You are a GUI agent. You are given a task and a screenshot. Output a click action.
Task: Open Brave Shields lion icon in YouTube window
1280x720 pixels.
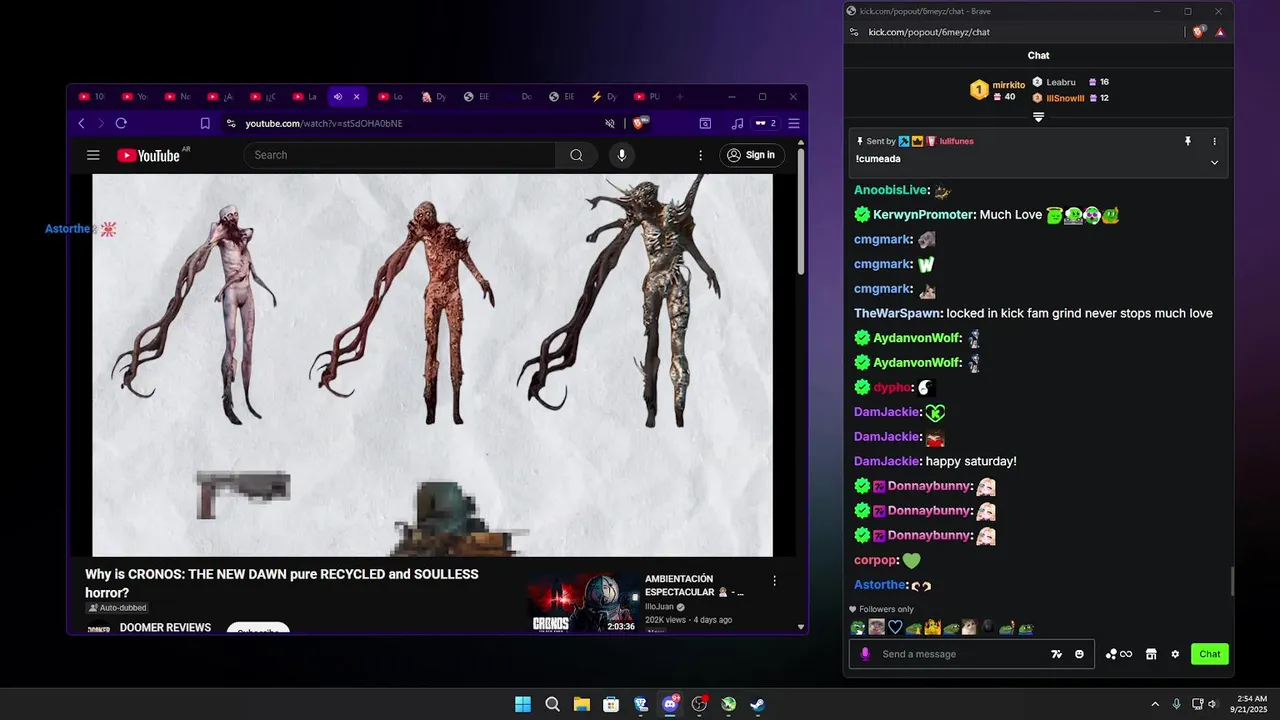pyautogui.click(x=640, y=123)
